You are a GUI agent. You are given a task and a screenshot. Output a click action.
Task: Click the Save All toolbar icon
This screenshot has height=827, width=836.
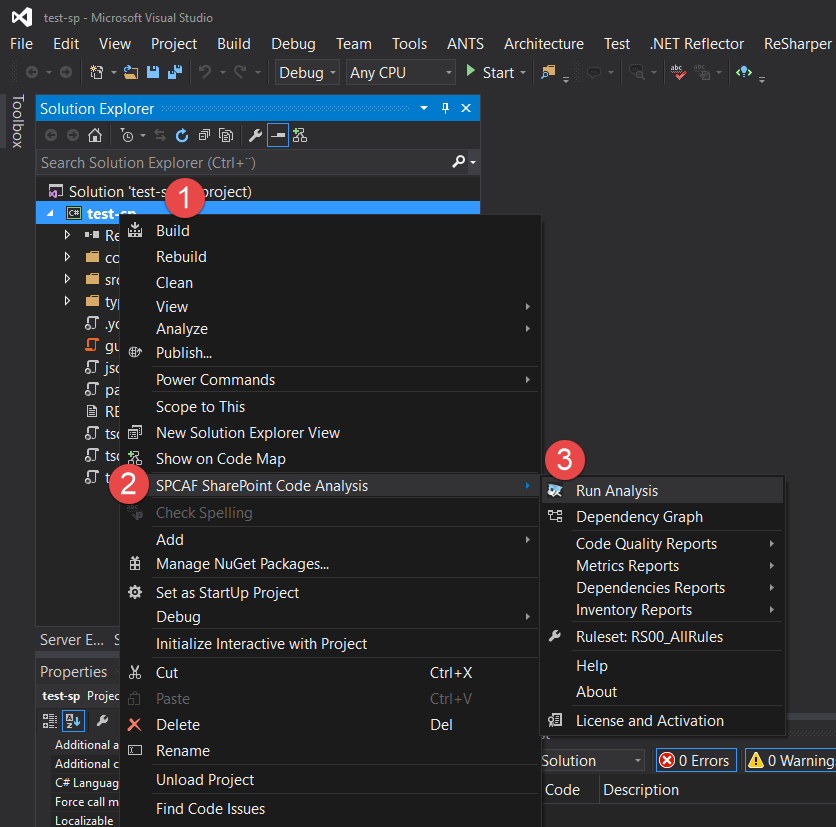pos(175,72)
